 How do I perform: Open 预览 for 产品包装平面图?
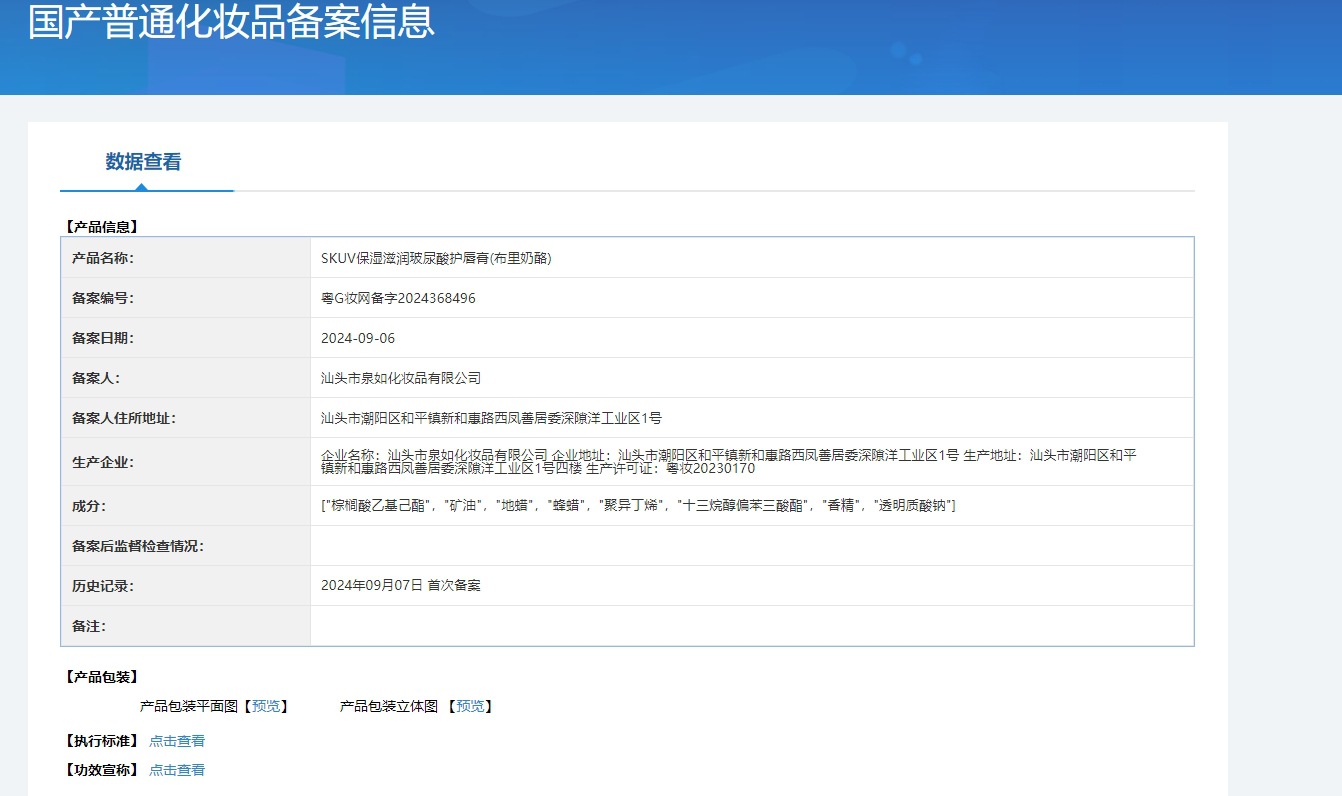coord(265,705)
